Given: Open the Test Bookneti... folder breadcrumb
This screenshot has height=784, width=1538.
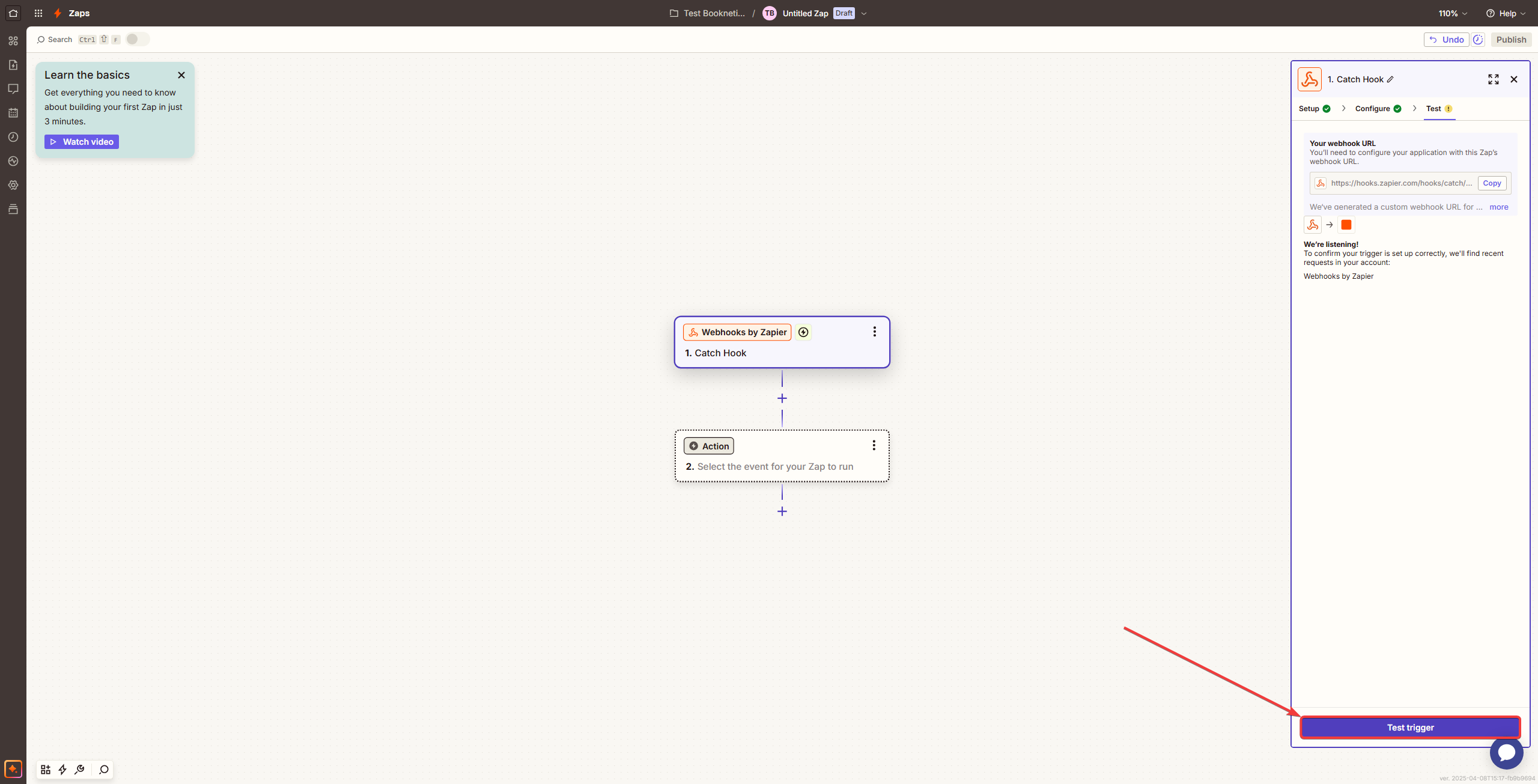Looking at the screenshot, I should (708, 13).
